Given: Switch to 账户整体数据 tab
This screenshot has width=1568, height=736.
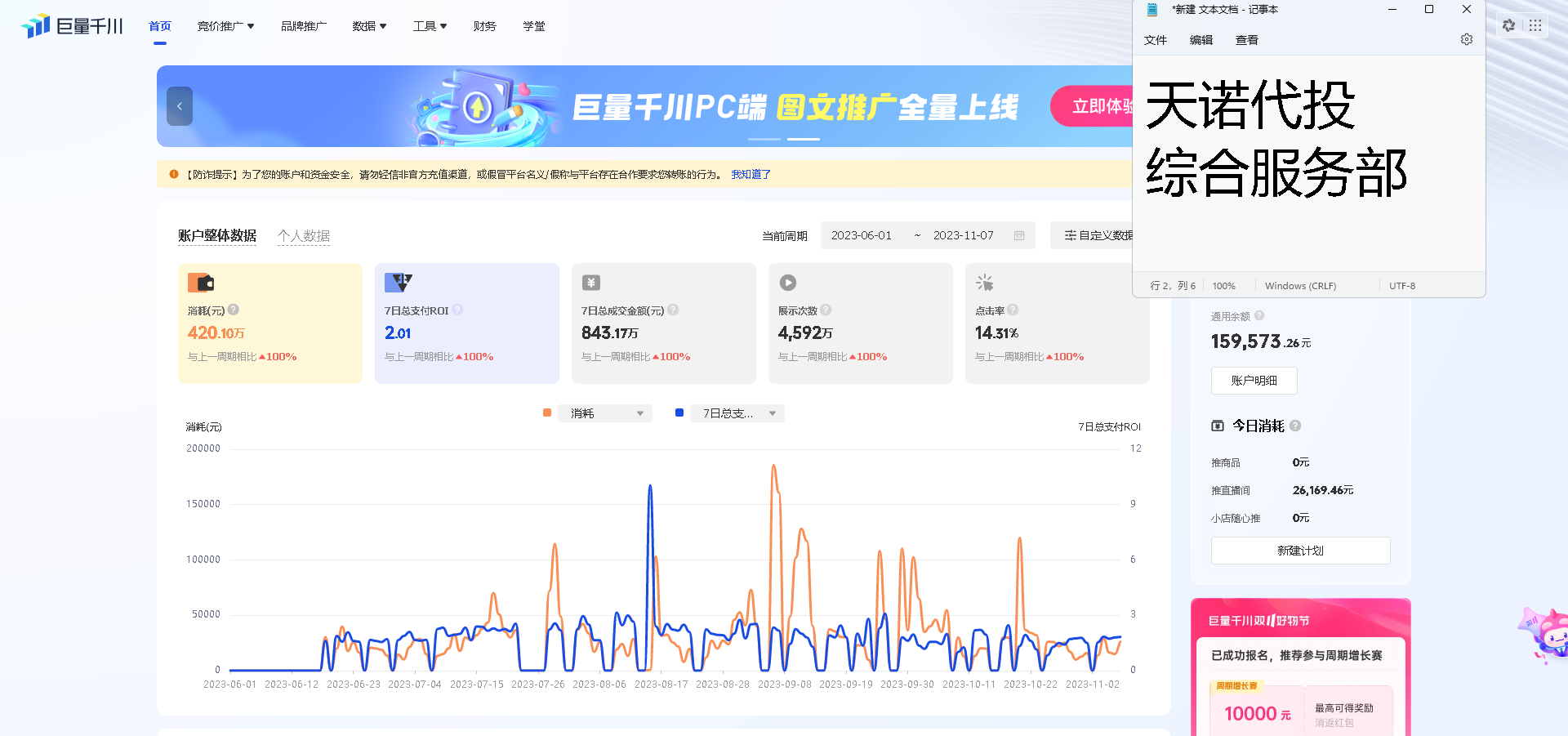Looking at the screenshot, I should [x=217, y=235].
